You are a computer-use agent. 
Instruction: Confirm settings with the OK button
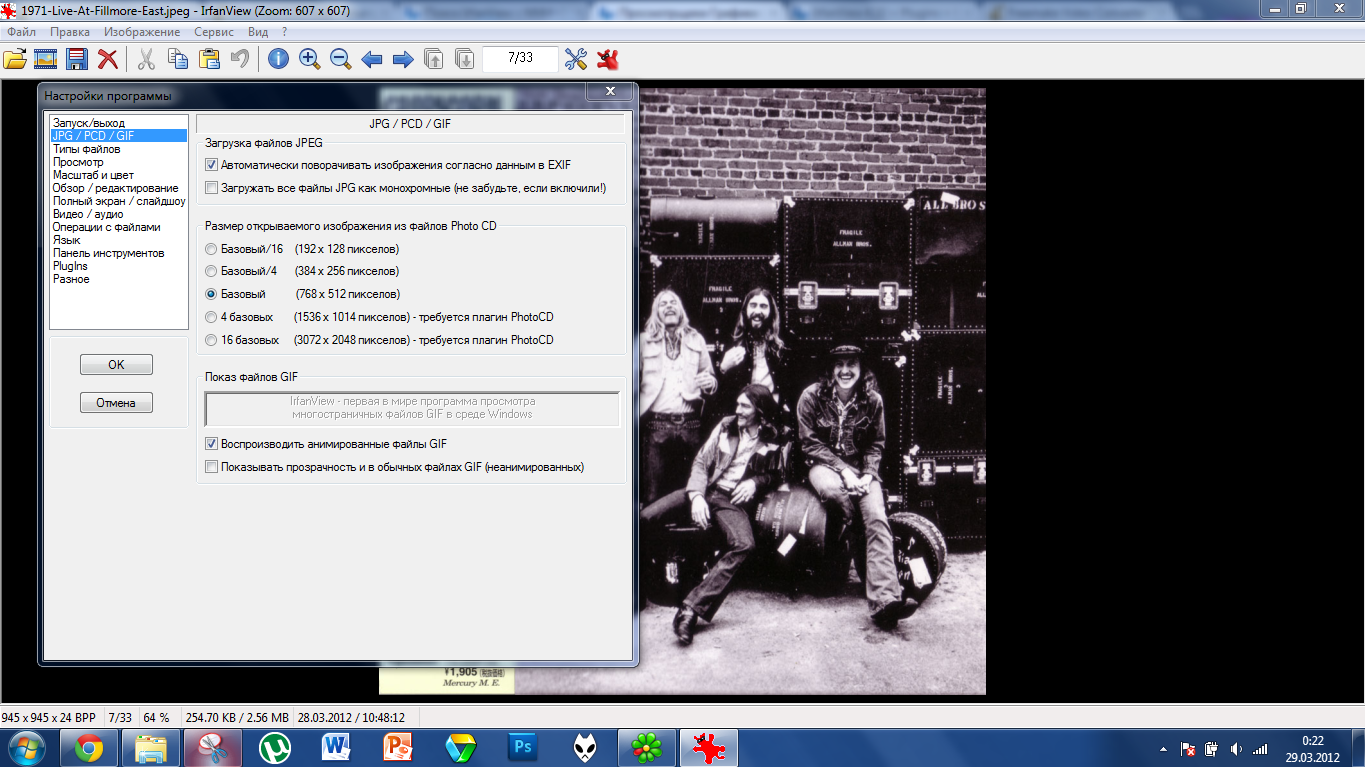coord(116,365)
